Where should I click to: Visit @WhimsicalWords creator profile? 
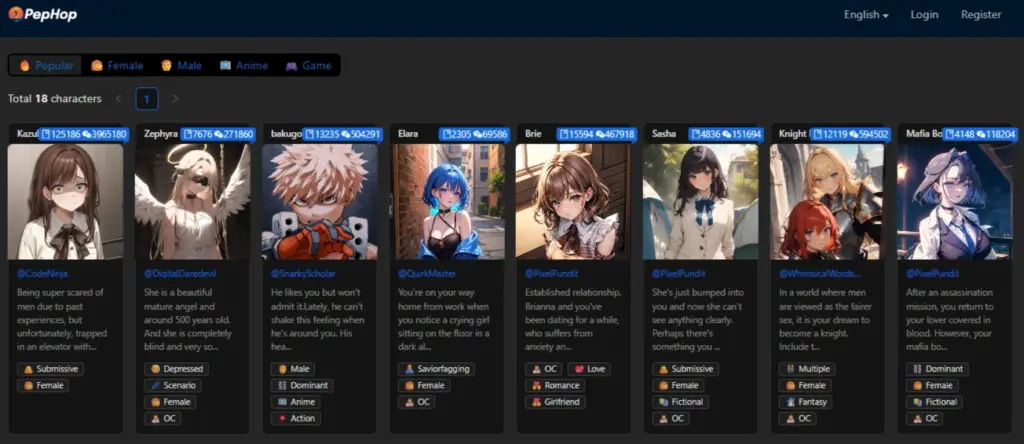(x=820, y=274)
